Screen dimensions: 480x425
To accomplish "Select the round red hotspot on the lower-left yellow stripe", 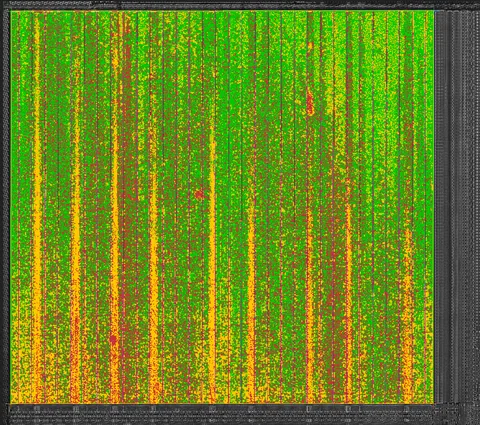I will click(x=113, y=340).
